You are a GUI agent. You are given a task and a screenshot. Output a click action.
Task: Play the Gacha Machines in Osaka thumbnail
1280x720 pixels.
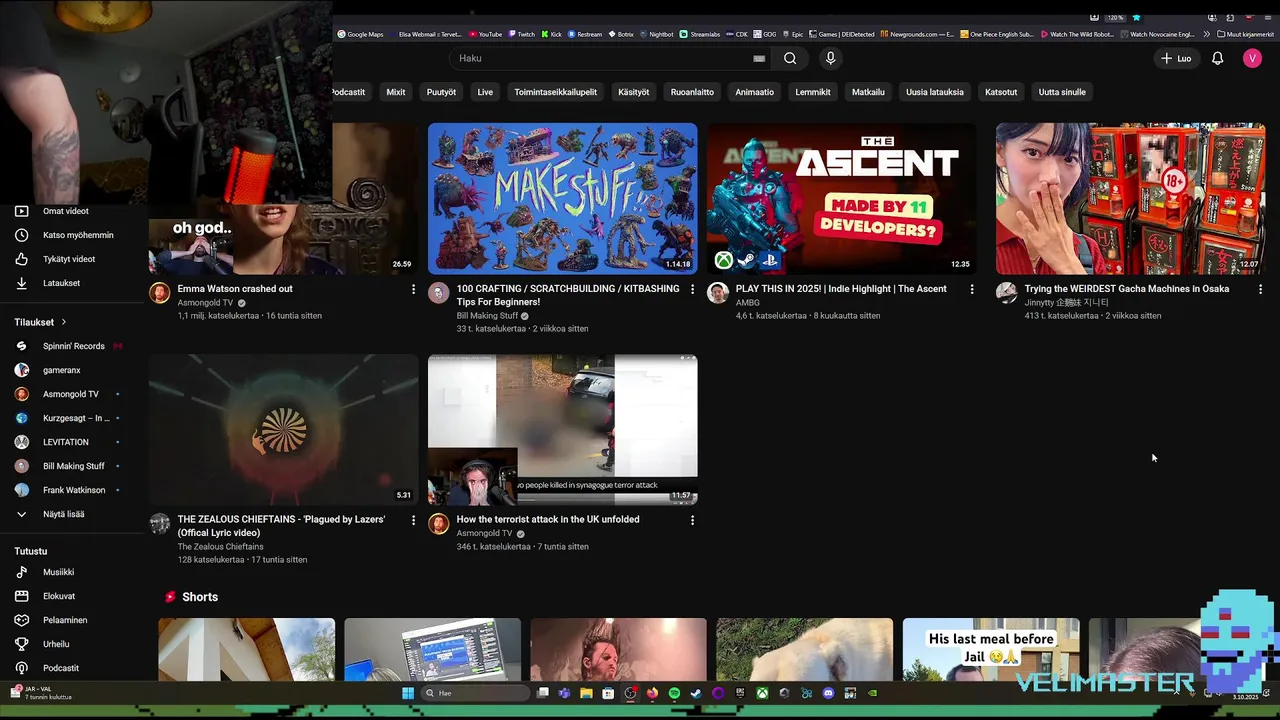tap(1130, 198)
